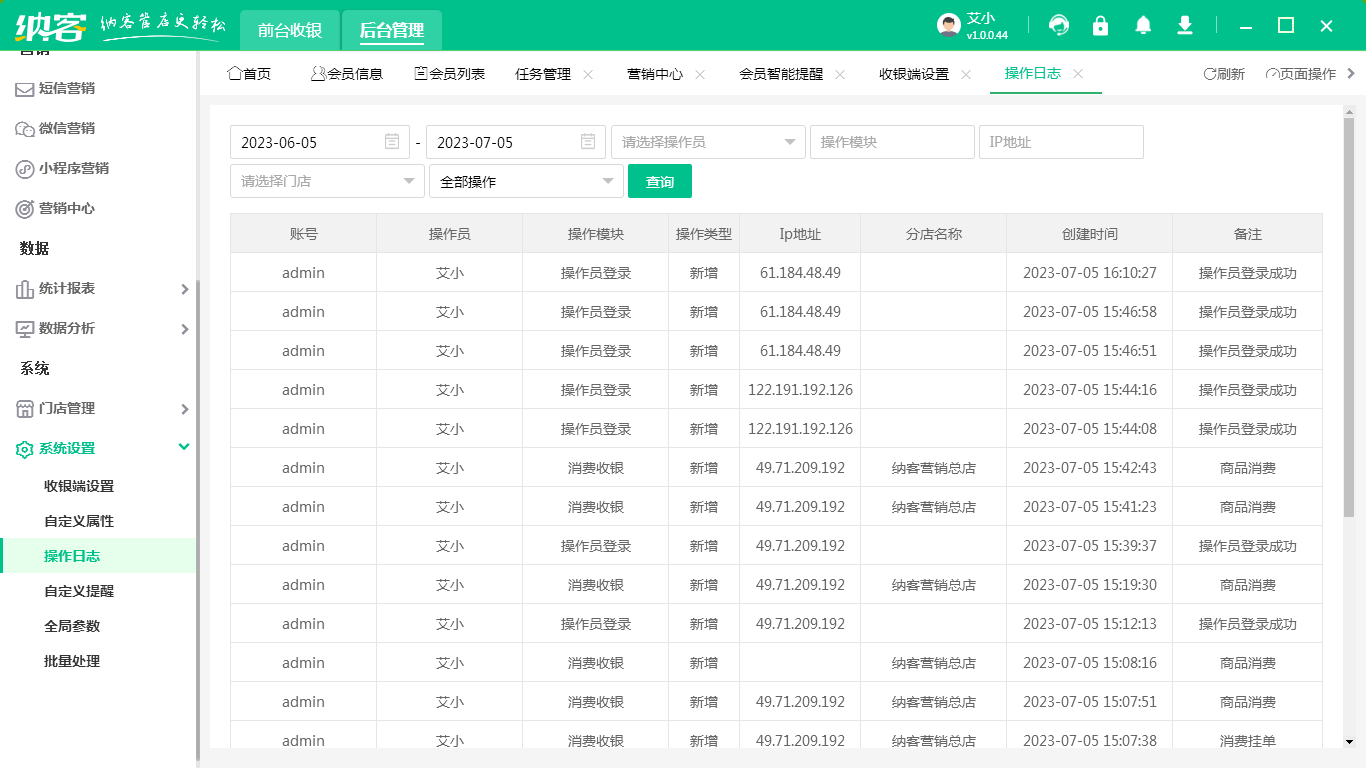Open calendar picker for end date 2023-07-05
The width and height of the screenshot is (1366, 768).
click(x=588, y=142)
